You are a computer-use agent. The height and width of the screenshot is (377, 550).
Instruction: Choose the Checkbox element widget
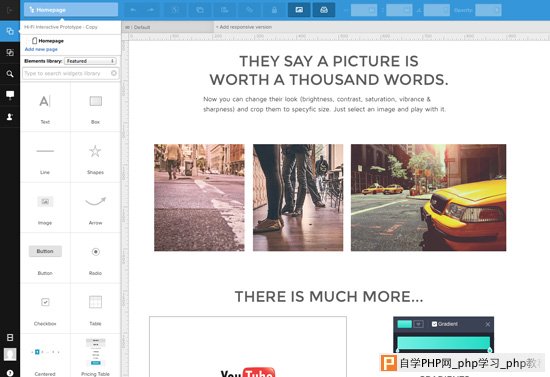(45, 309)
